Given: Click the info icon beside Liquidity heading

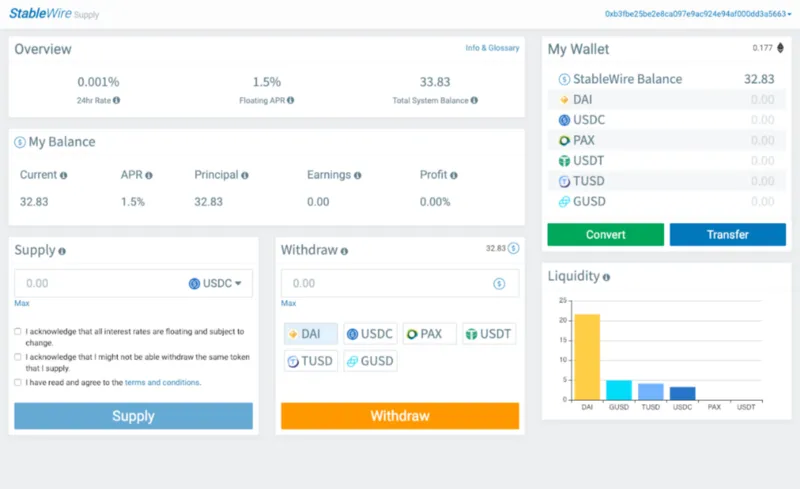Looking at the screenshot, I should pyautogui.click(x=606, y=277).
